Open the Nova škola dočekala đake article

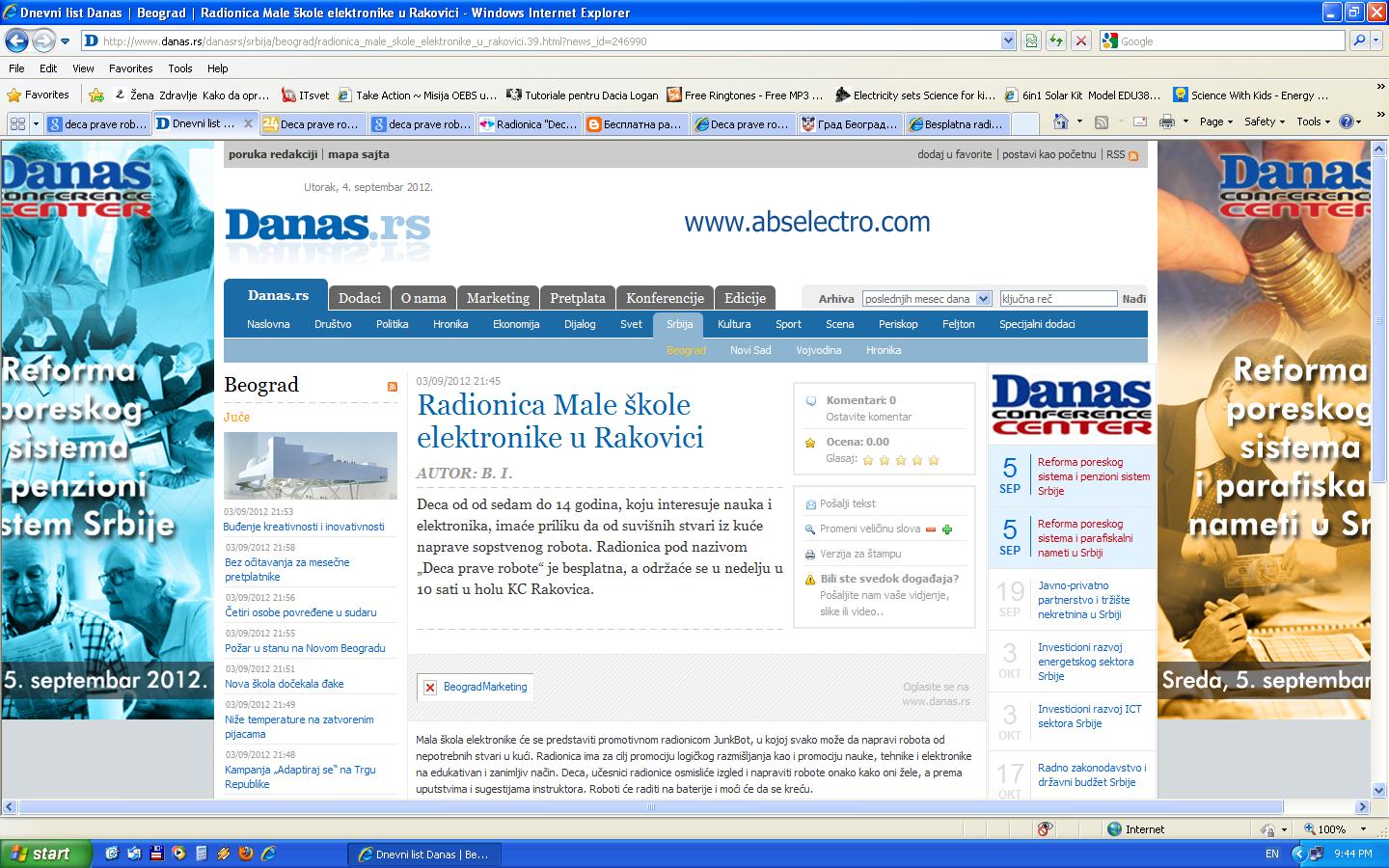pos(284,684)
